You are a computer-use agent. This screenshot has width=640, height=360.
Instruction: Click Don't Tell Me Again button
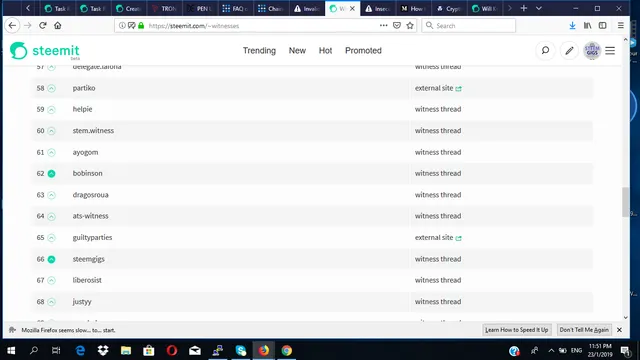click(x=584, y=330)
